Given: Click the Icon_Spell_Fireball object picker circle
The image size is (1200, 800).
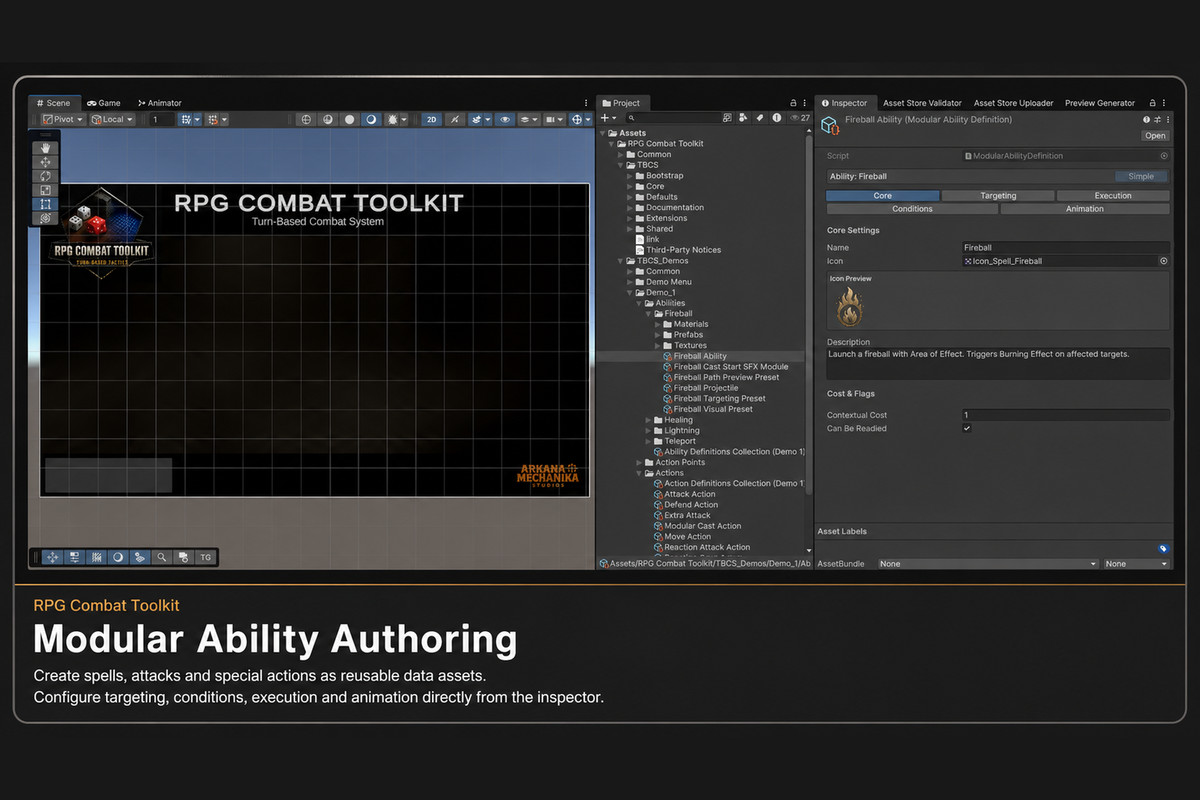Looking at the screenshot, I should [1164, 261].
